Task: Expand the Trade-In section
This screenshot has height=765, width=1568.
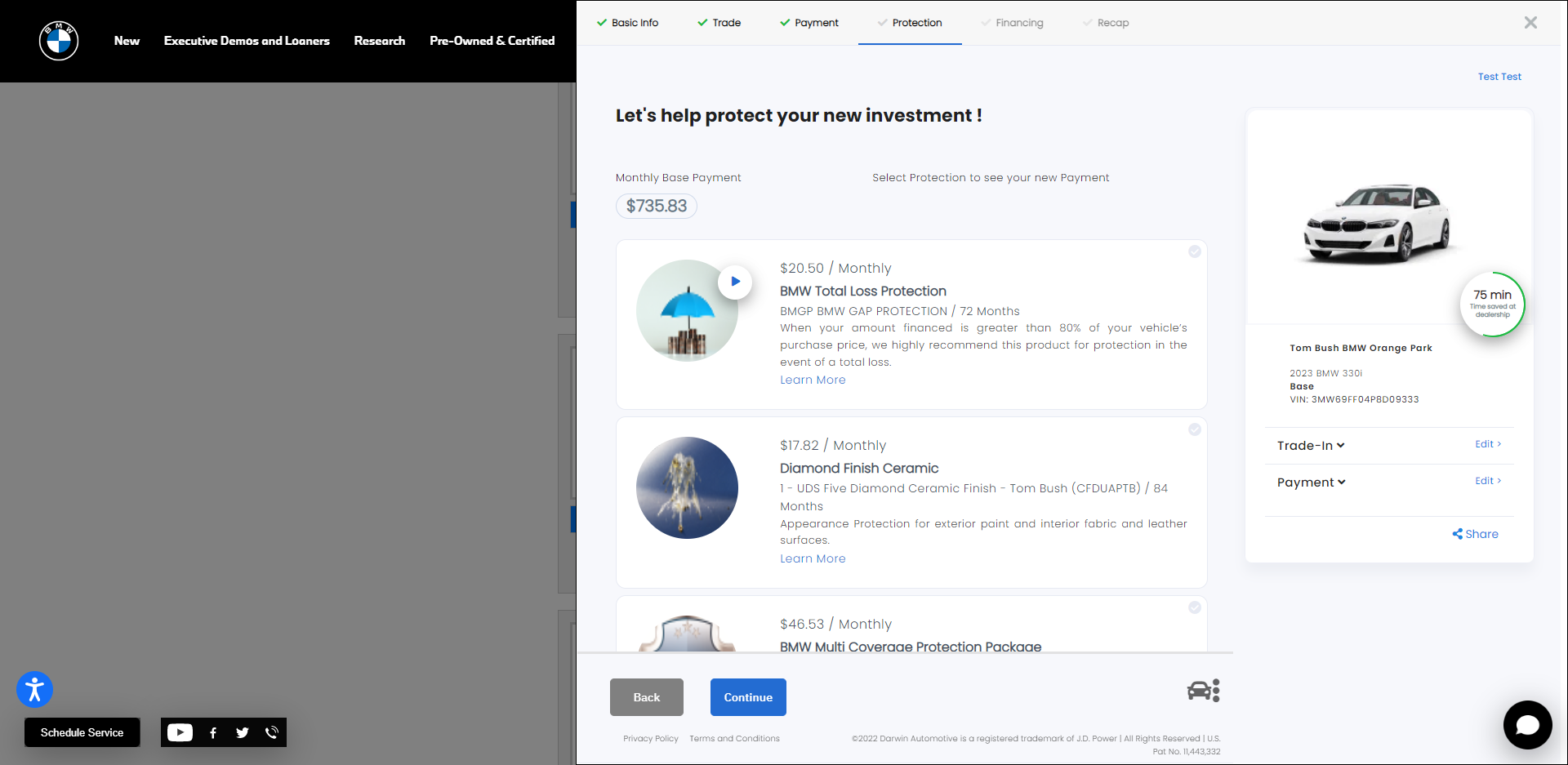Action: click(1311, 446)
